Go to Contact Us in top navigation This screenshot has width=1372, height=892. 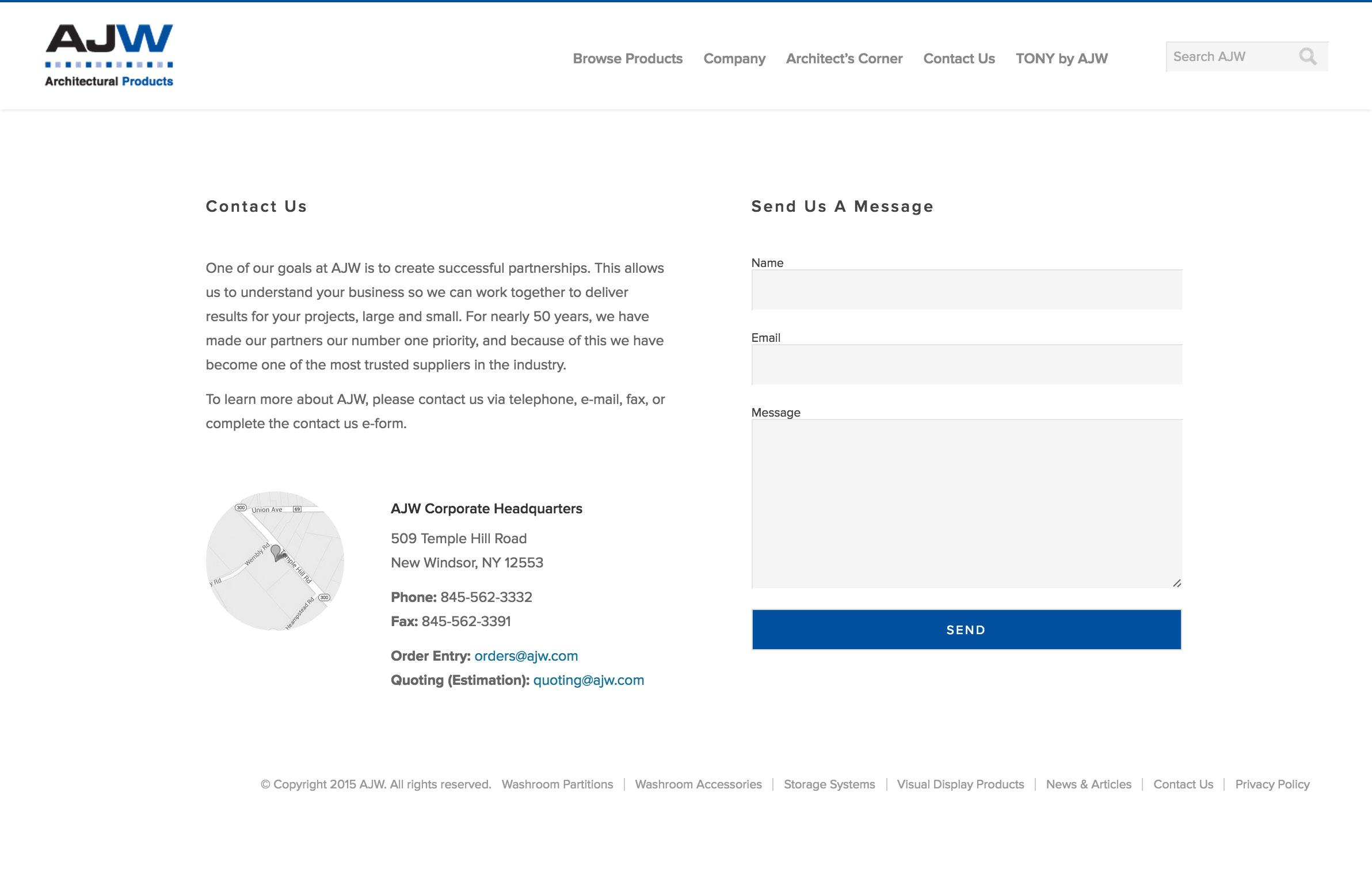coord(959,59)
